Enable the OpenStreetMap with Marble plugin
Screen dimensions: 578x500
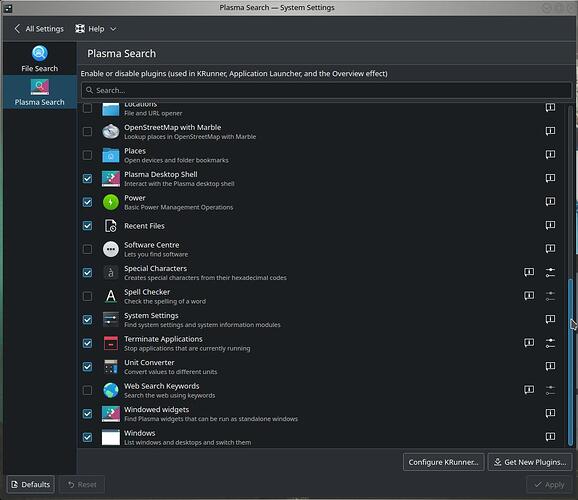(87, 132)
